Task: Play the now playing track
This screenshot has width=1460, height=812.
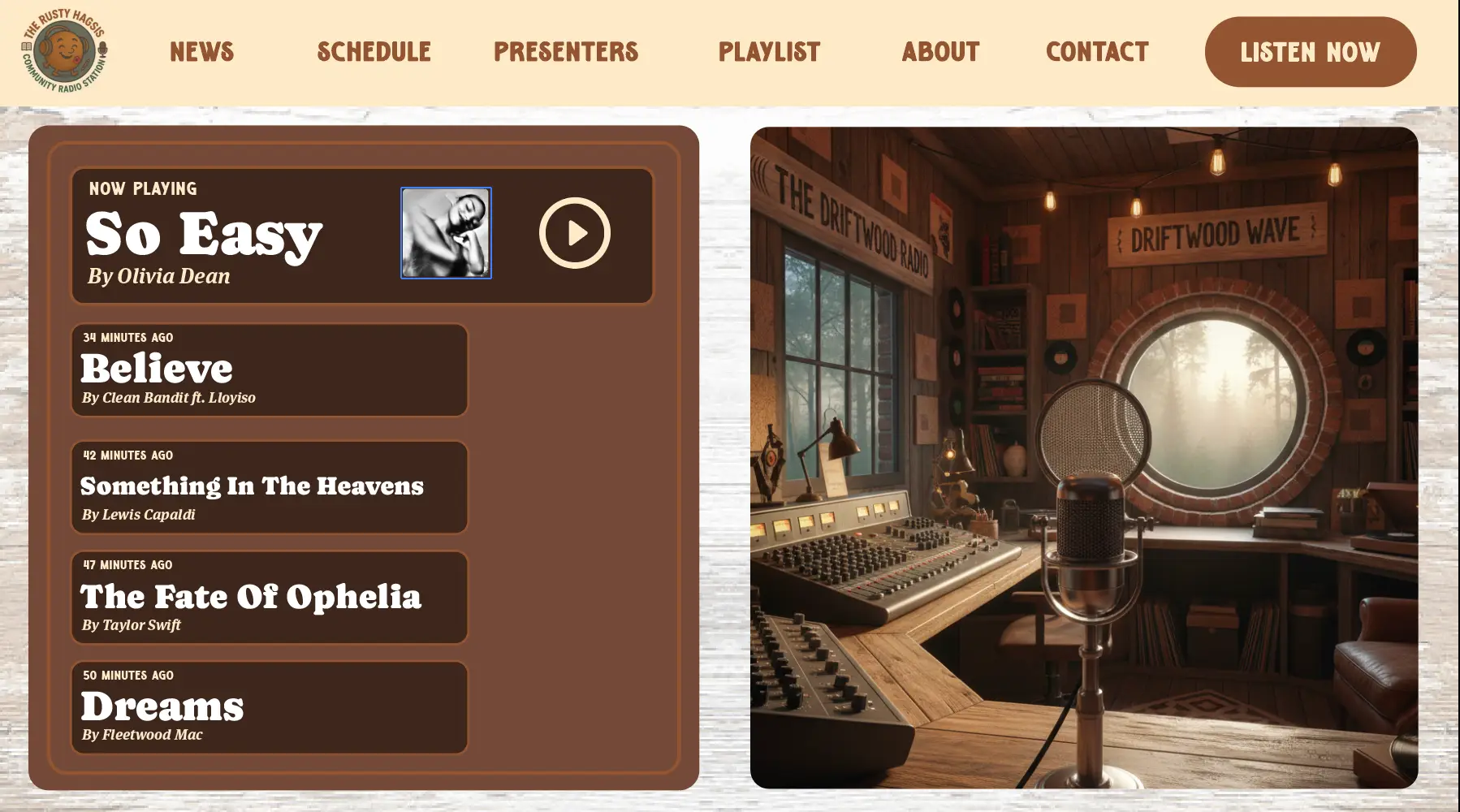Action: (575, 233)
